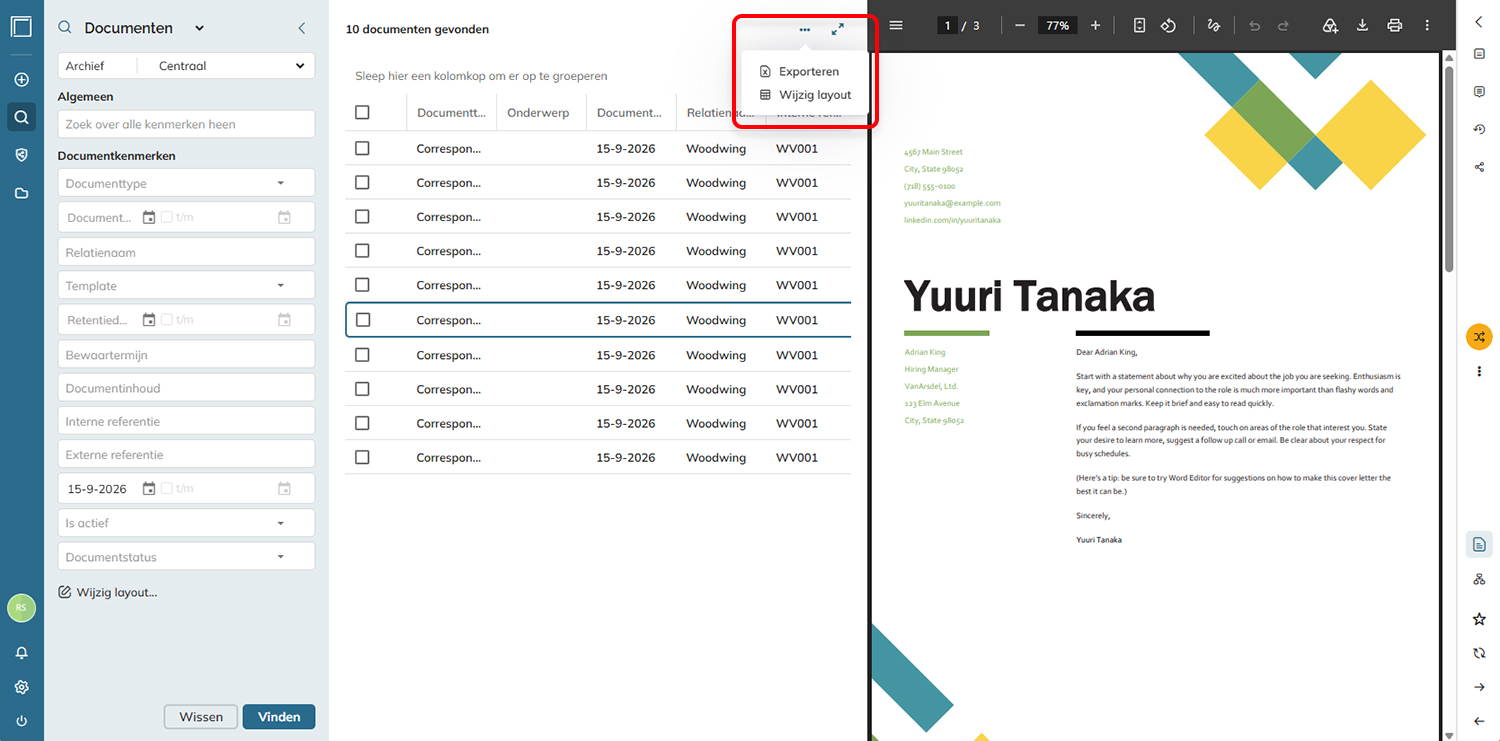
Task: Zoom in the PDF with the plus icon
Action: pos(1095,25)
